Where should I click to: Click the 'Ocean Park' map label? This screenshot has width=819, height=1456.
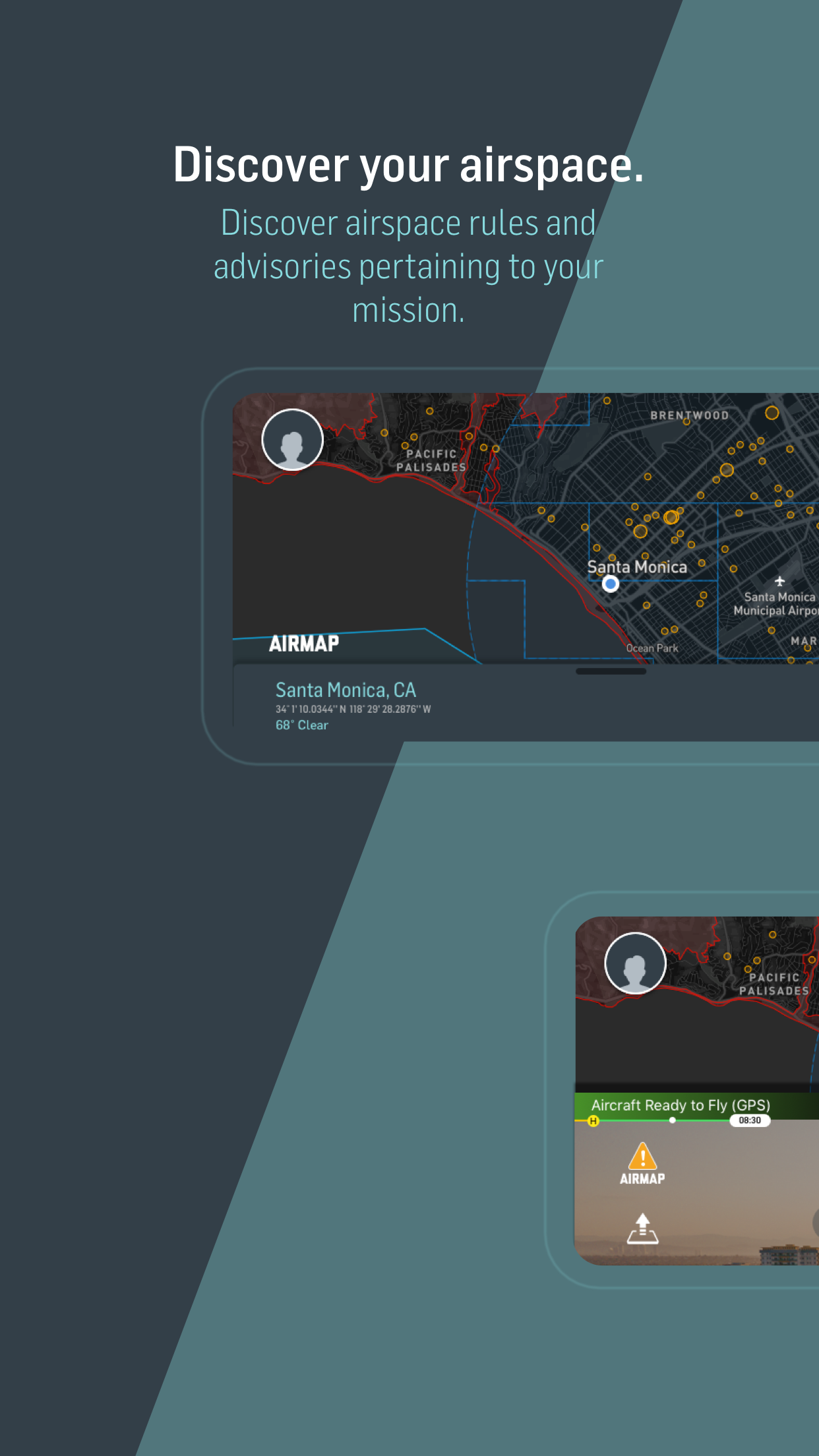pyautogui.click(x=652, y=648)
